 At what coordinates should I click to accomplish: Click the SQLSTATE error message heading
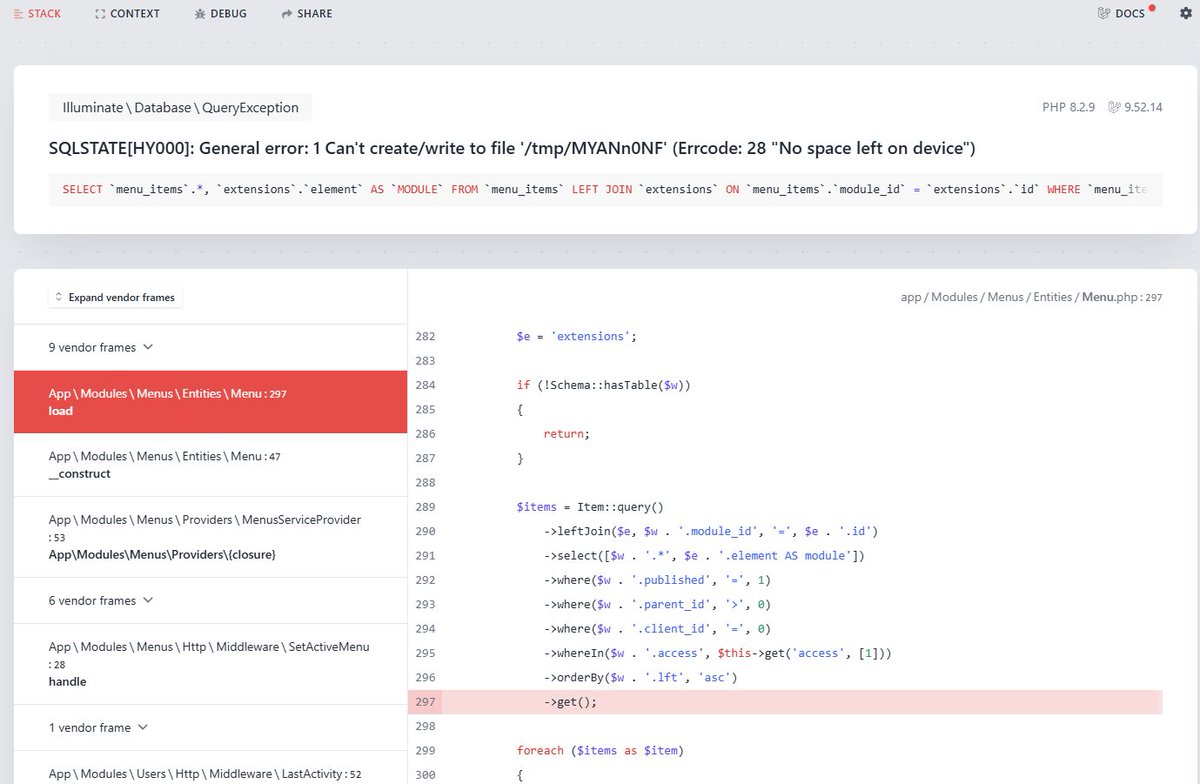tap(512, 148)
